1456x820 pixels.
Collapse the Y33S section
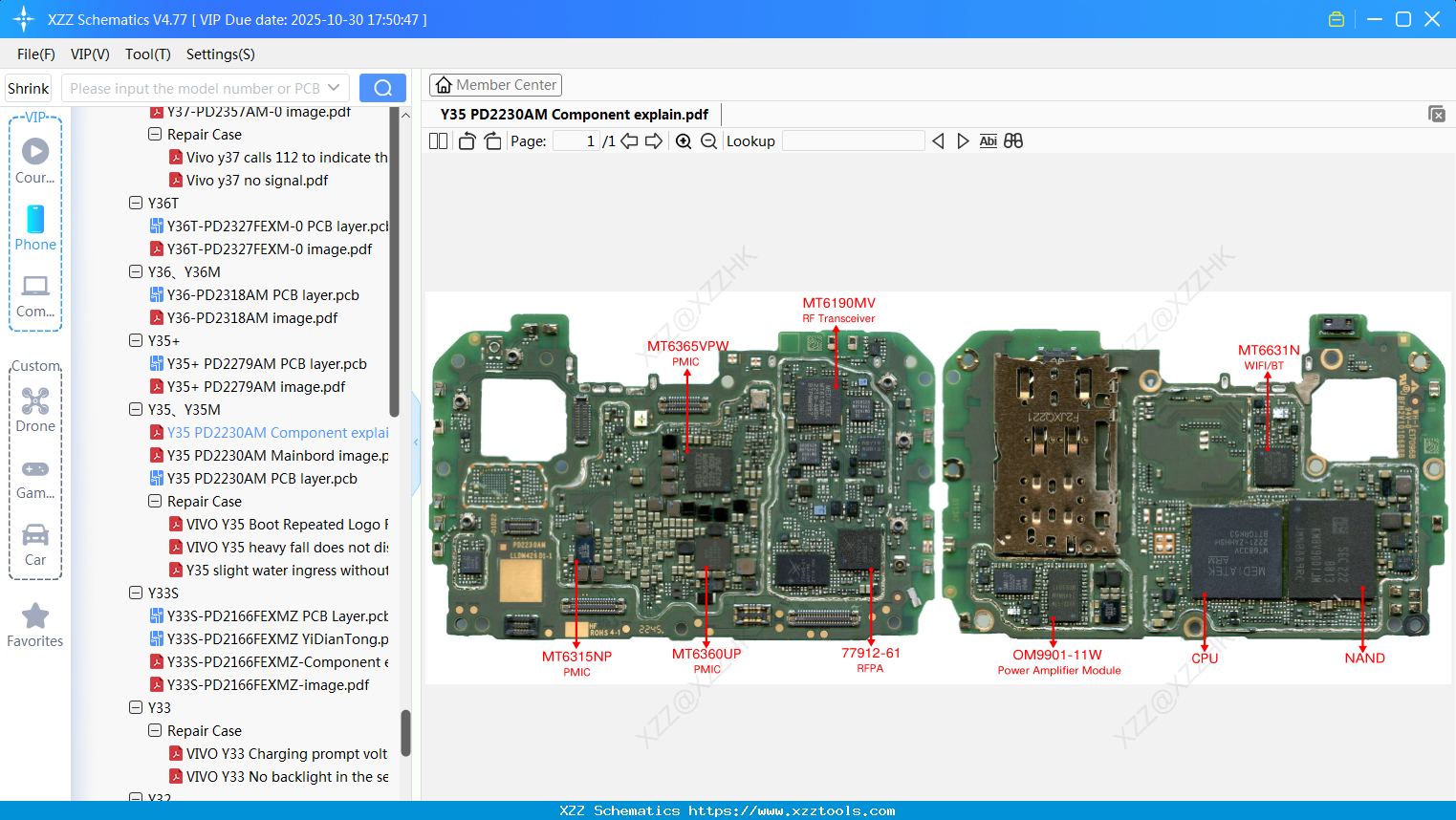pyautogui.click(x=136, y=593)
